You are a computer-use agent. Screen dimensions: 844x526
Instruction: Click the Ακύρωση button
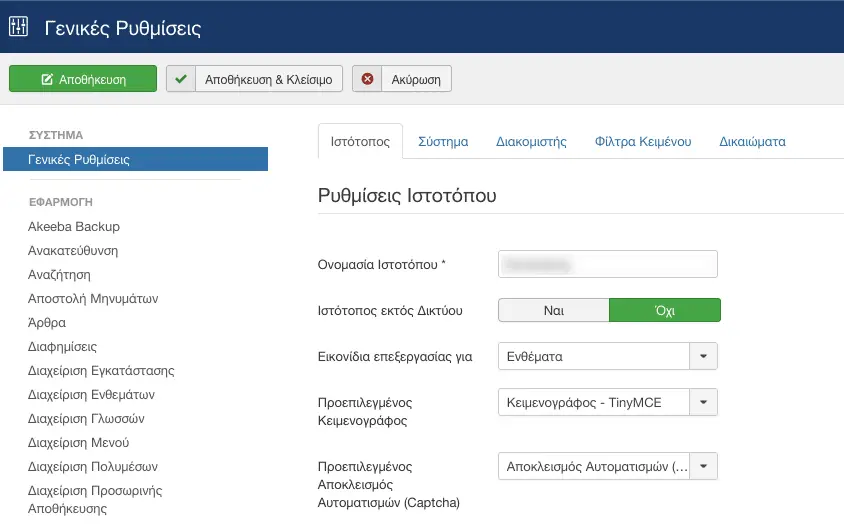pyautogui.click(x=402, y=79)
